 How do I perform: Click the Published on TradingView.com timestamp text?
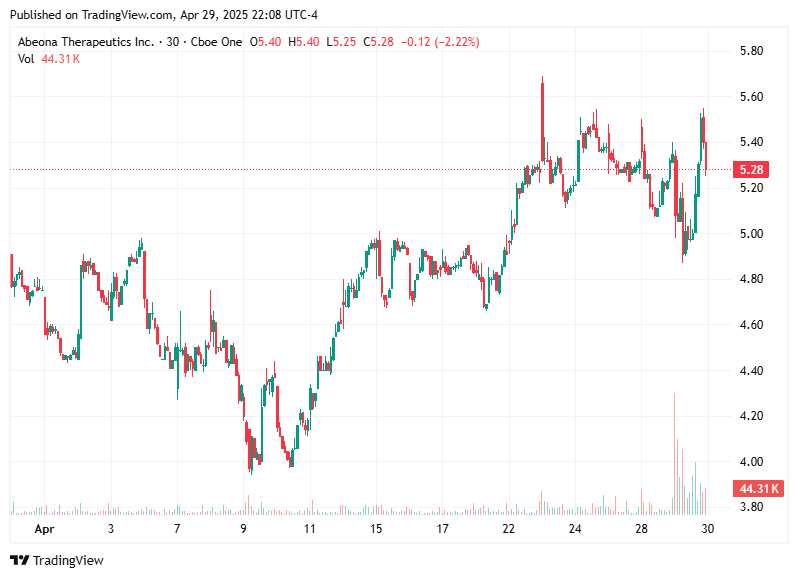click(x=164, y=15)
